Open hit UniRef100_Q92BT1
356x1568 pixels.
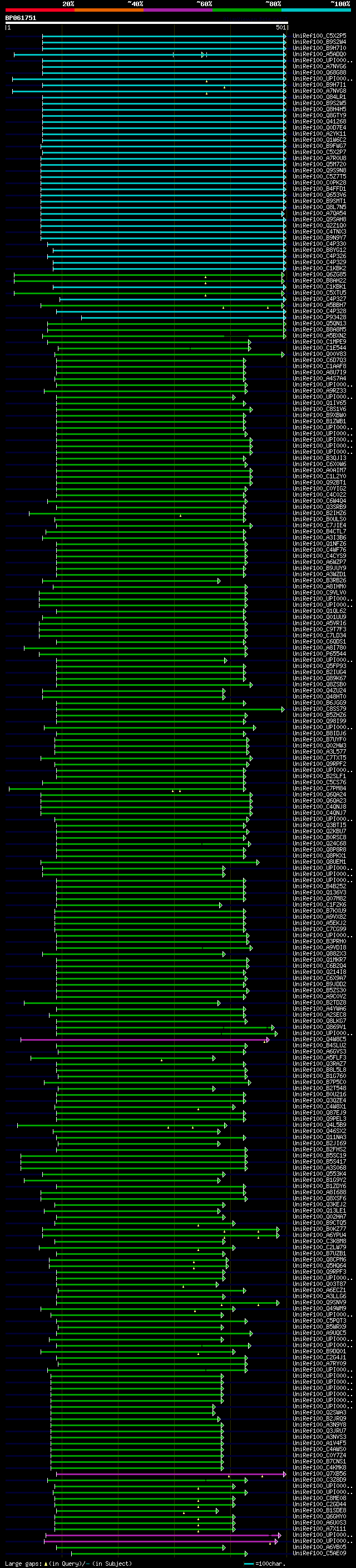click(x=319, y=482)
